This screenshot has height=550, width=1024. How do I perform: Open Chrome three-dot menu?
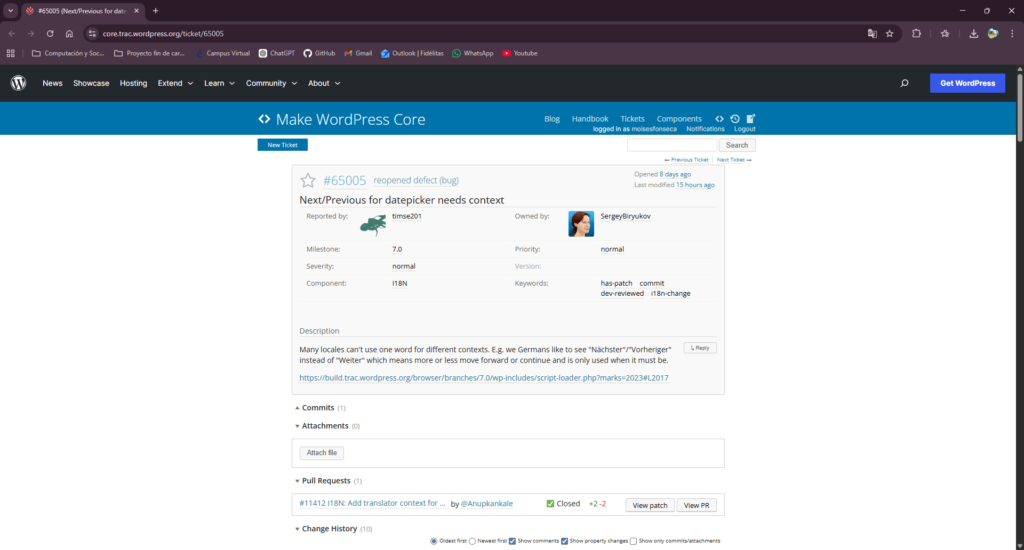[1012, 33]
